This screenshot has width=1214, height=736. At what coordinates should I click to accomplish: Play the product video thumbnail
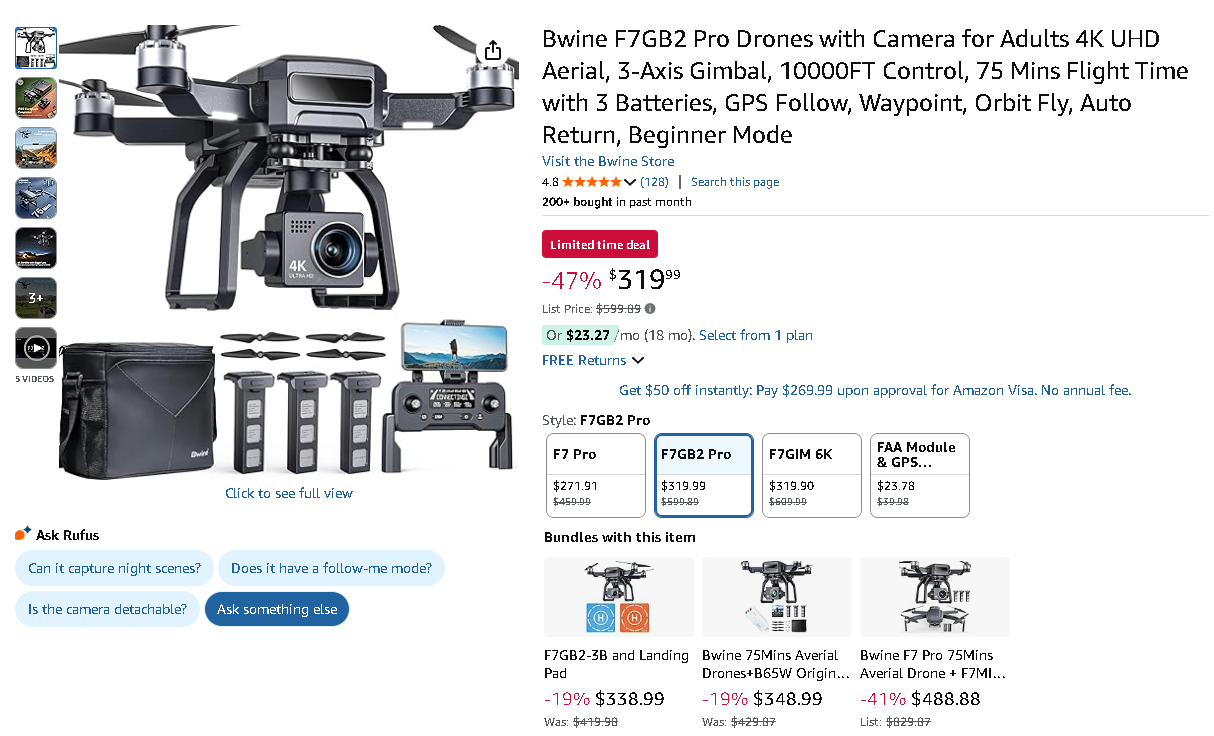tap(36, 348)
